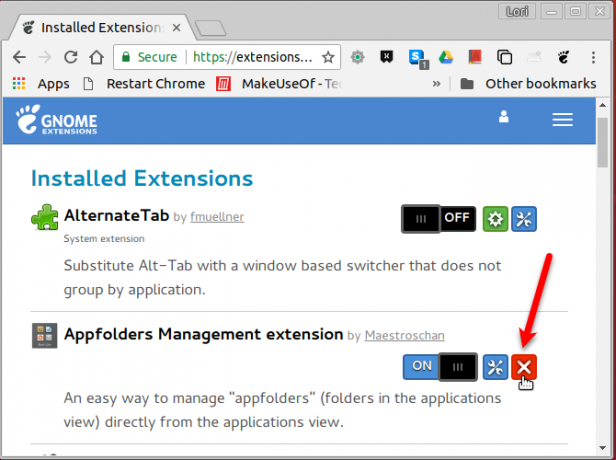Image resolution: width=616 pixels, height=460 pixels.
Task: Click the red book extension icon
Action: (x=475, y=57)
